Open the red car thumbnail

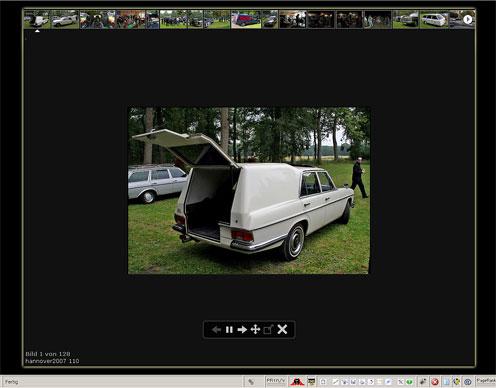[246, 19]
